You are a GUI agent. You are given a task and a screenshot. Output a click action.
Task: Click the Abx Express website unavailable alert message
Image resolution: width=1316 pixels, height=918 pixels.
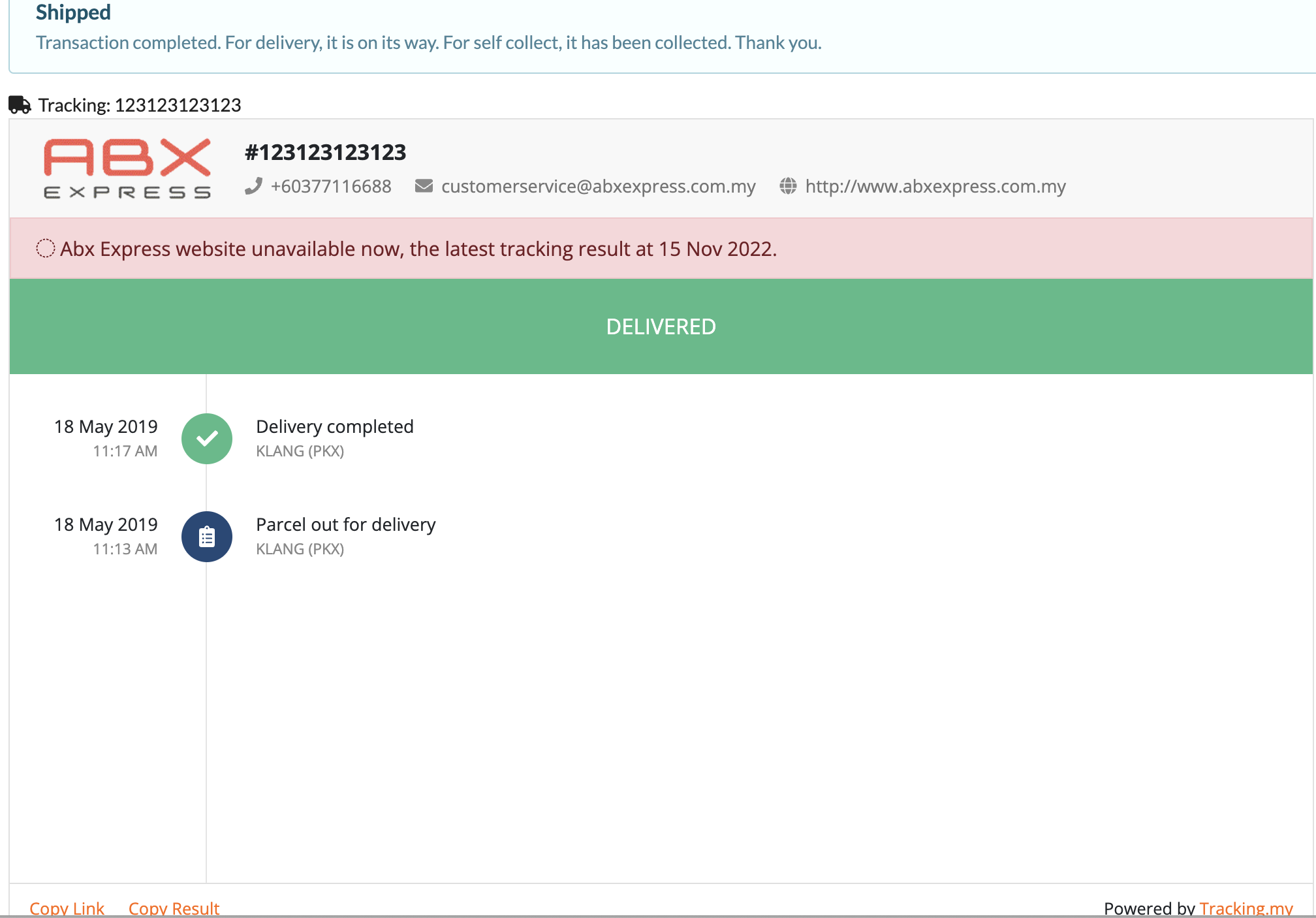pos(418,249)
